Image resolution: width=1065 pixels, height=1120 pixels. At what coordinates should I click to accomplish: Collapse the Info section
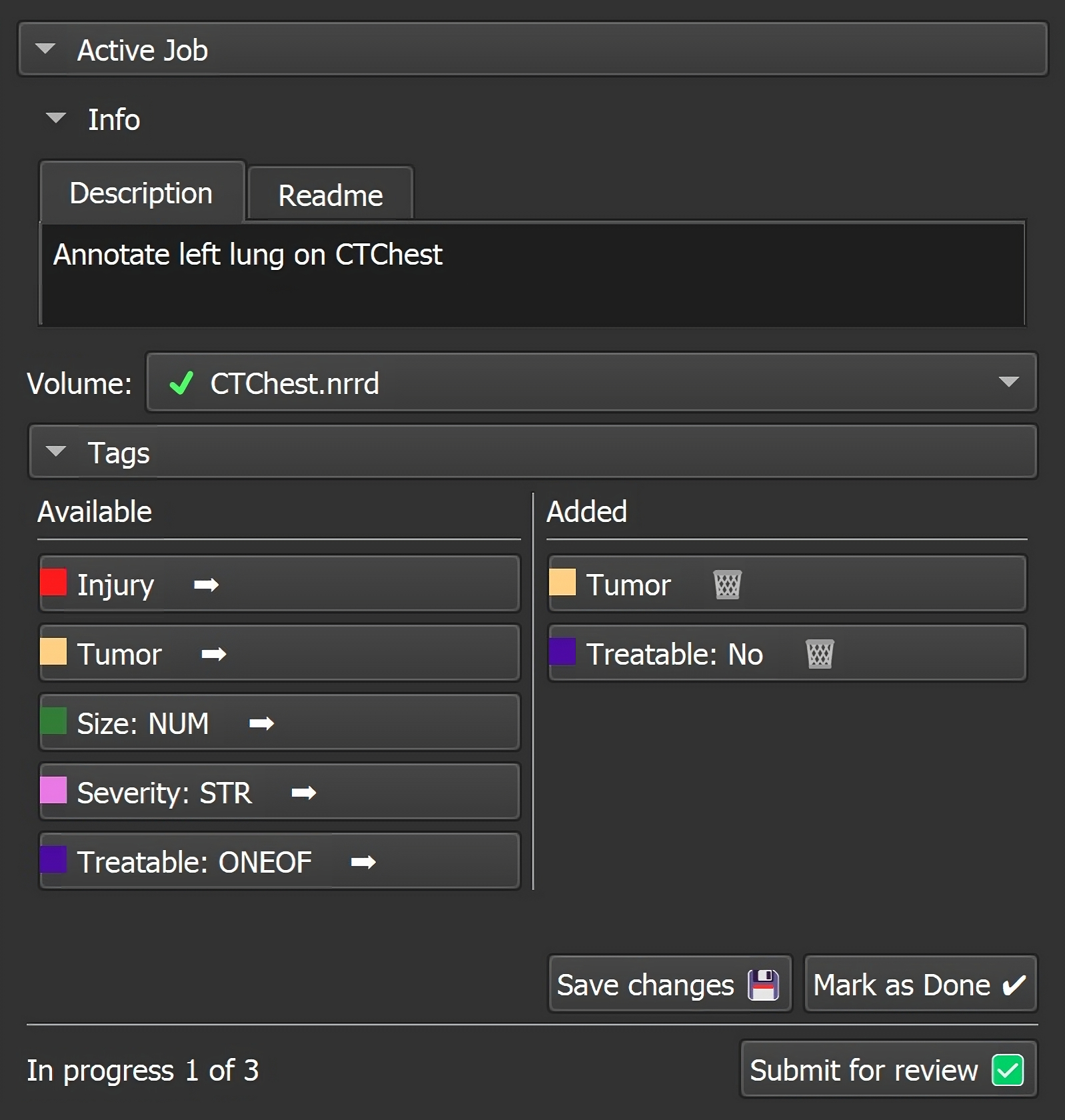point(56,119)
